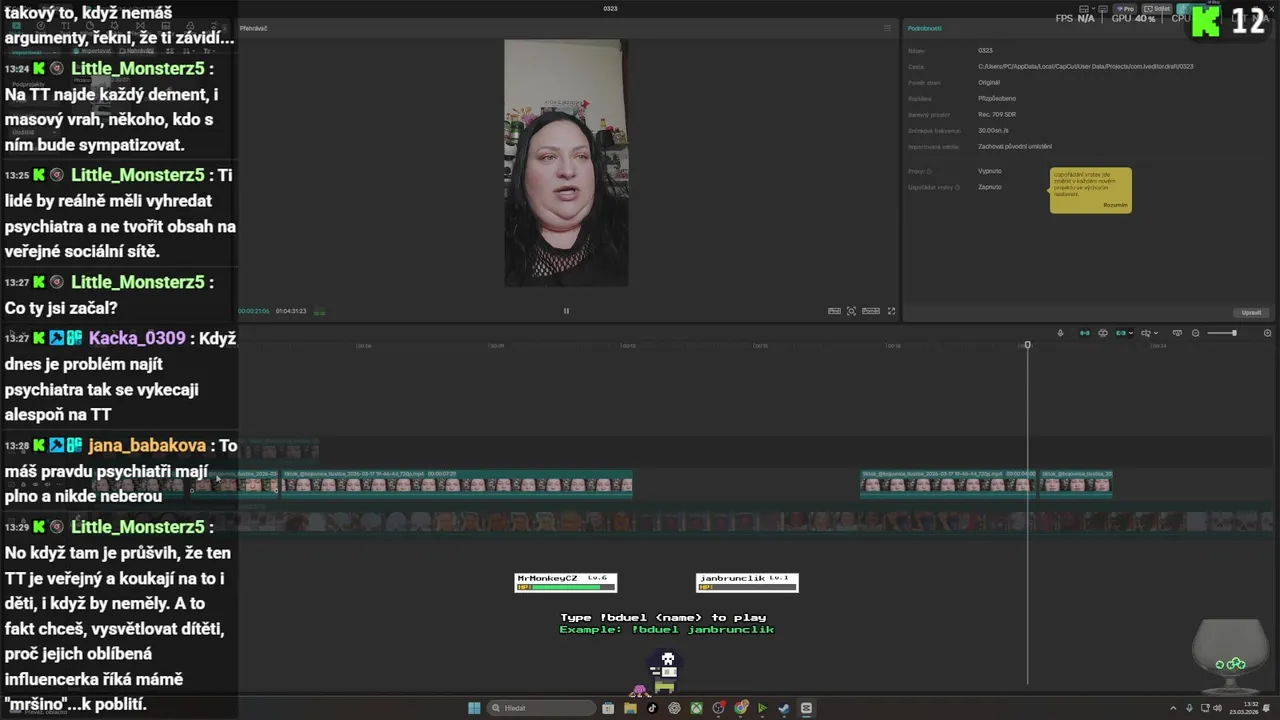Click the Sdílet share button
This screenshot has height=720, width=1280.
tap(1157, 9)
